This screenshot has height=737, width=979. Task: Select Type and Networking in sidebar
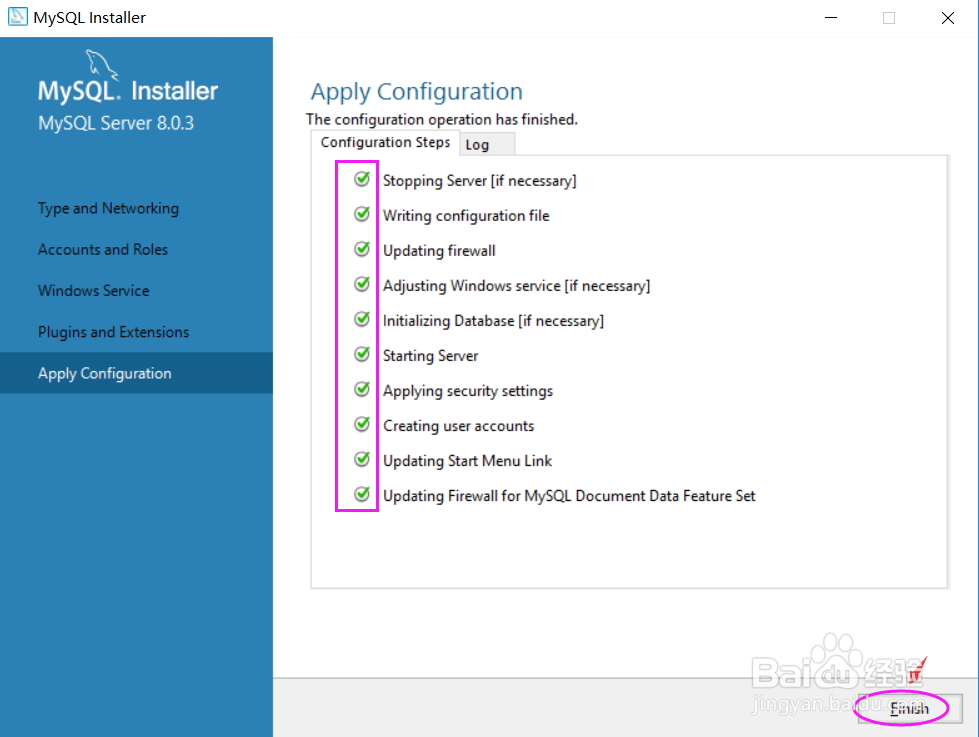click(108, 208)
